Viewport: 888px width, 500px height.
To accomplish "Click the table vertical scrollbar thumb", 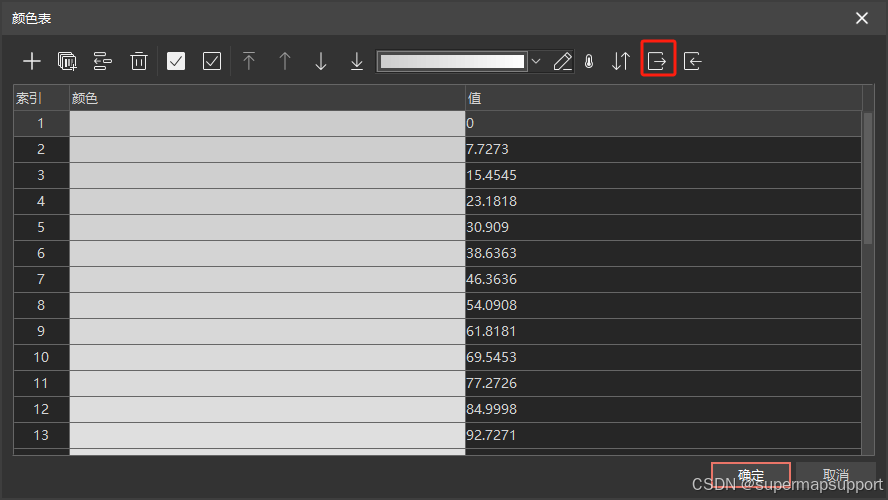I will click(x=868, y=178).
